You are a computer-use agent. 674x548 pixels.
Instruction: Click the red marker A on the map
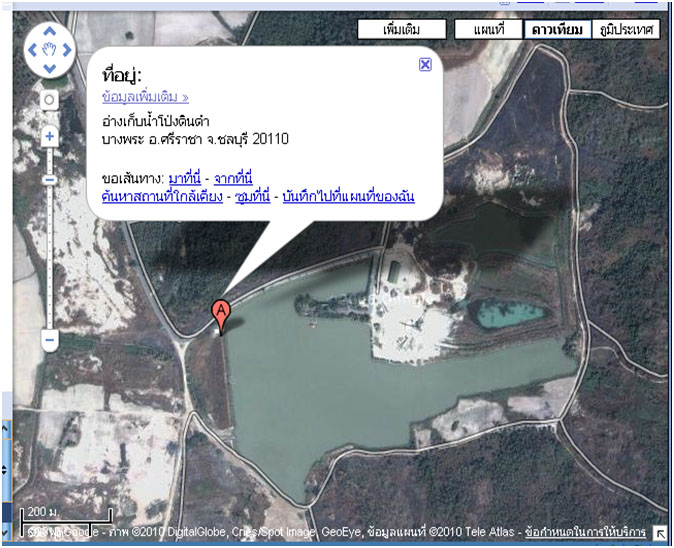tap(220, 314)
